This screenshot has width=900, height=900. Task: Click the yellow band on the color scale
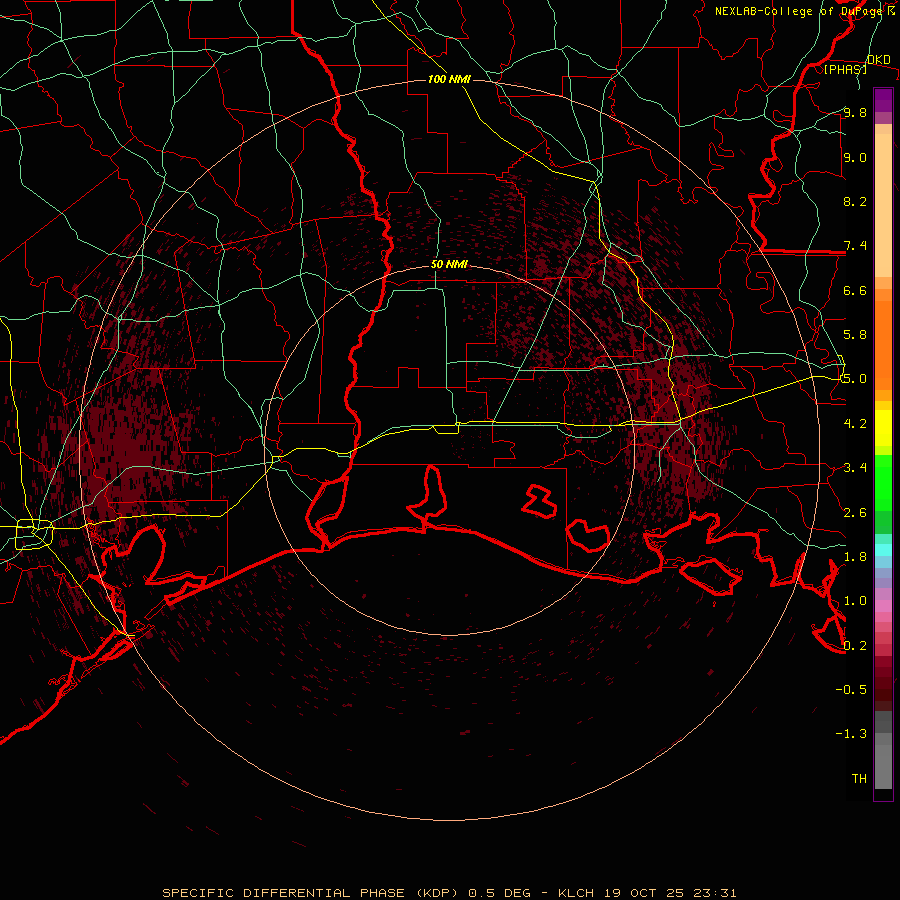click(883, 428)
